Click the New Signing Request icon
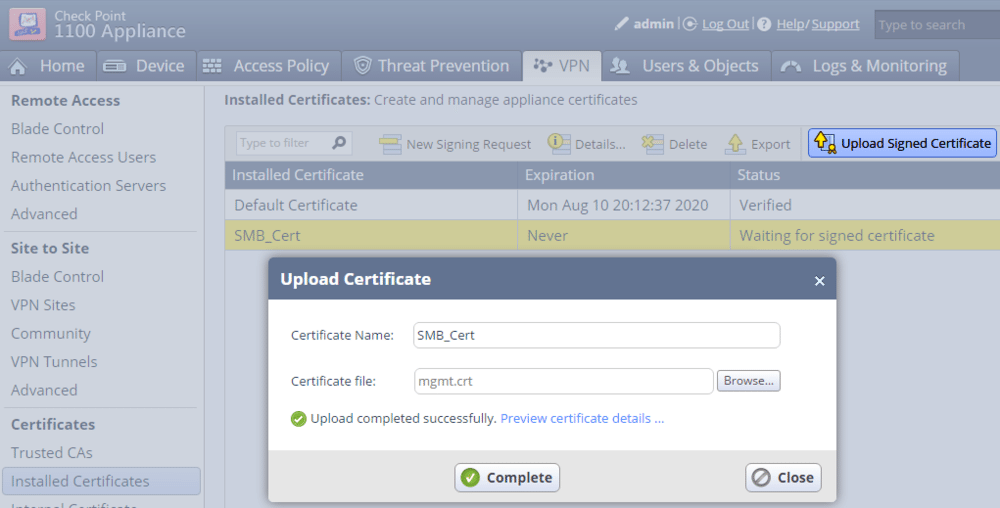The width and height of the screenshot is (1000, 508). click(x=390, y=144)
